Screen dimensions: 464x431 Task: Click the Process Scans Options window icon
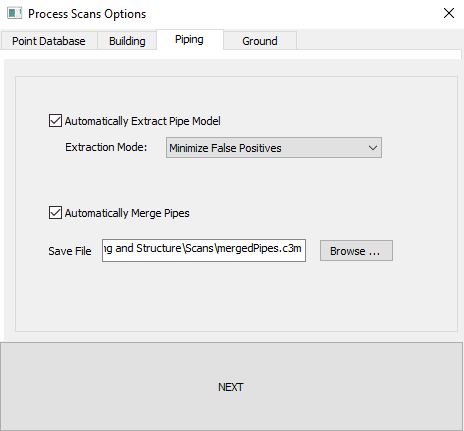coord(14,13)
